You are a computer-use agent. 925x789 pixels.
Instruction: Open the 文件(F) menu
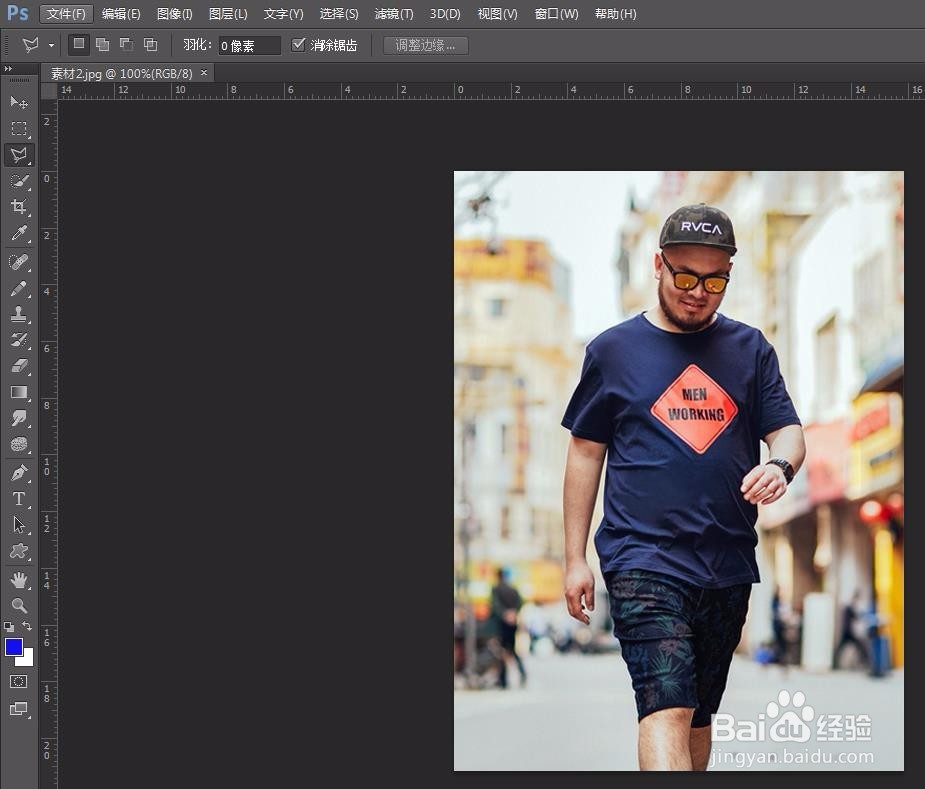[66, 14]
